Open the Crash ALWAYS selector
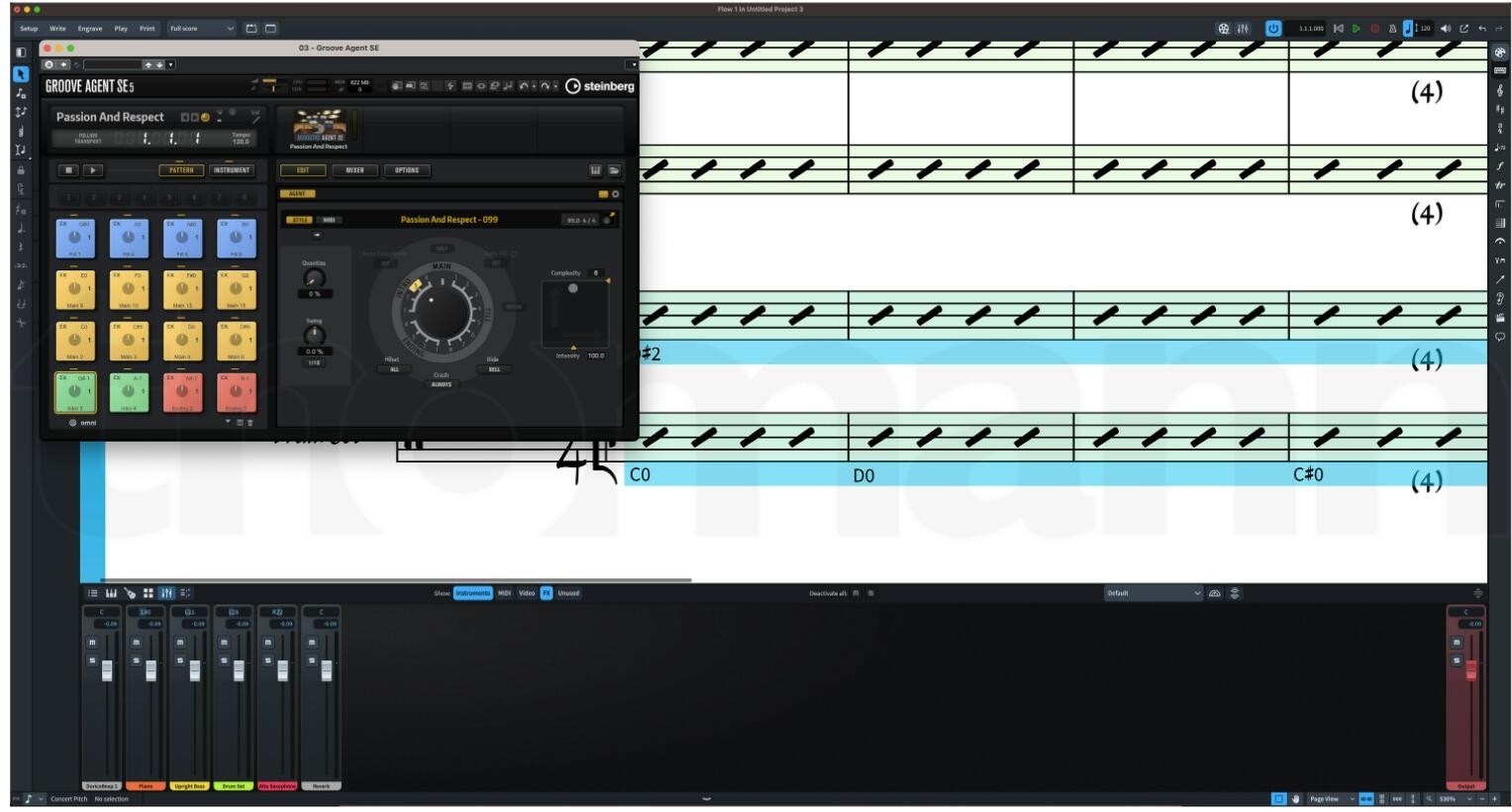Screen dimensions: 1512x812 (441, 384)
